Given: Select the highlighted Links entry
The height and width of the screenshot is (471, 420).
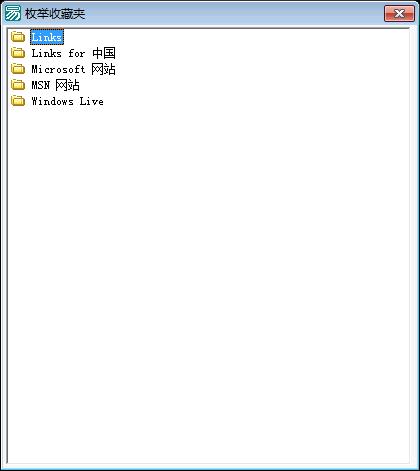Looking at the screenshot, I should point(47,37).
